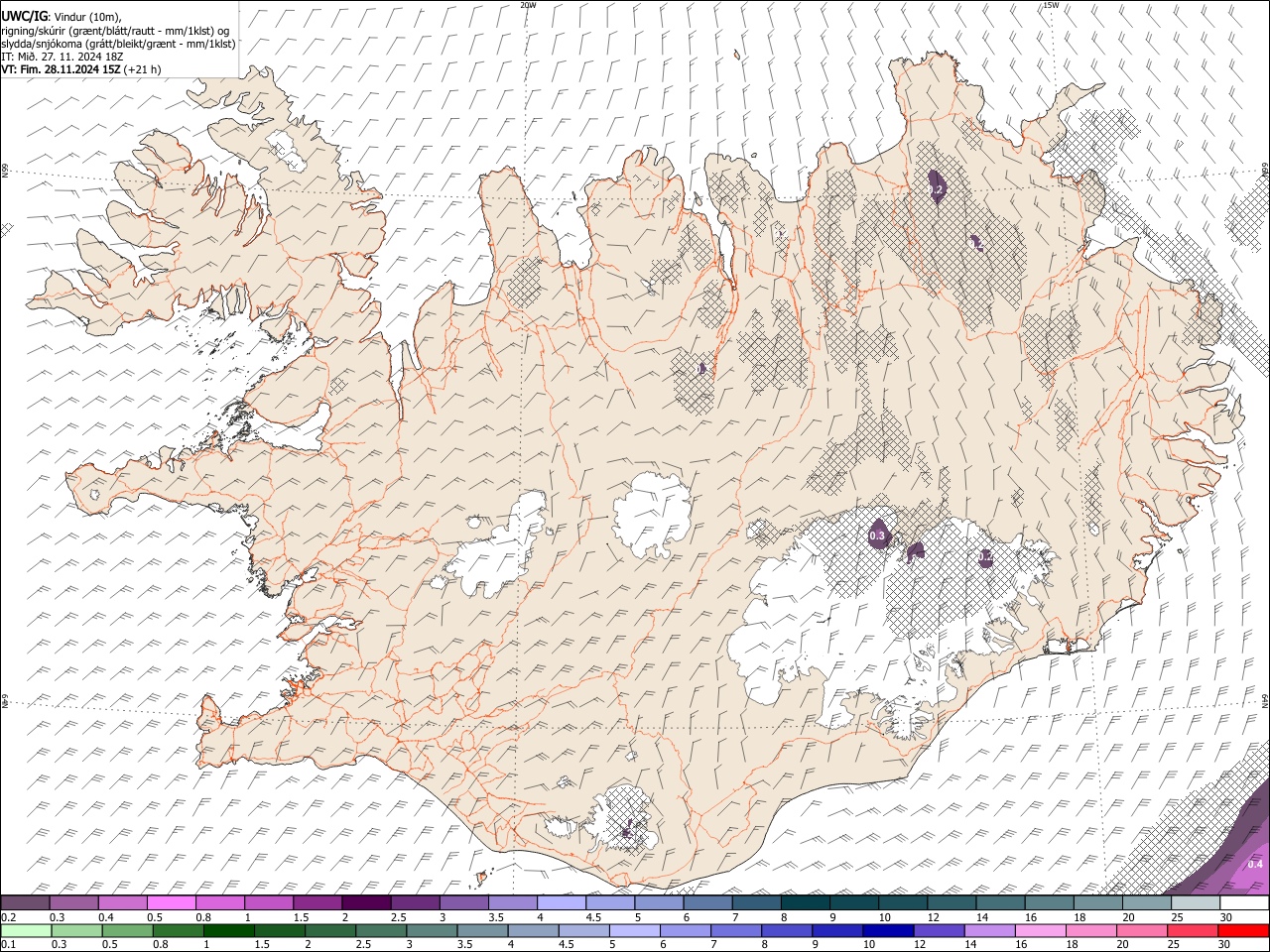
Task: Pick the pale lavender 4 swatch in upper legend
Action: click(x=562, y=903)
